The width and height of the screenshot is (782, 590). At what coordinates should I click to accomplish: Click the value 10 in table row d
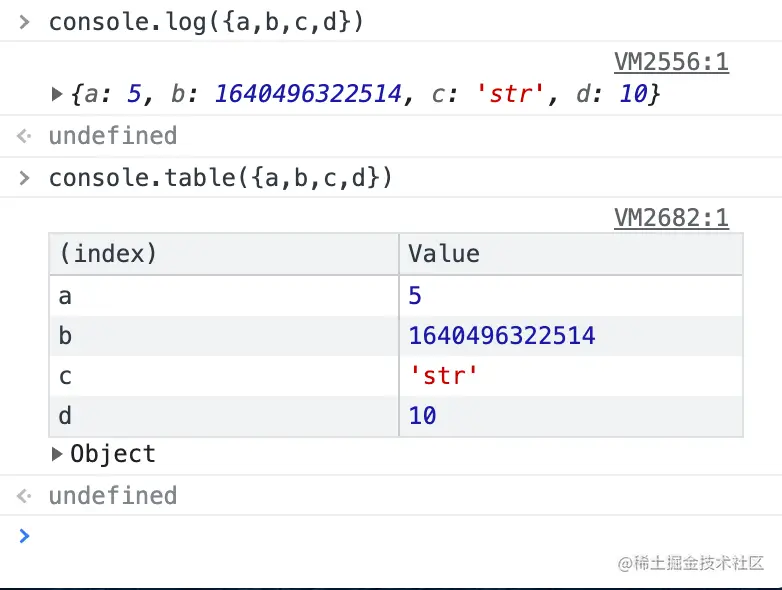click(423, 416)
